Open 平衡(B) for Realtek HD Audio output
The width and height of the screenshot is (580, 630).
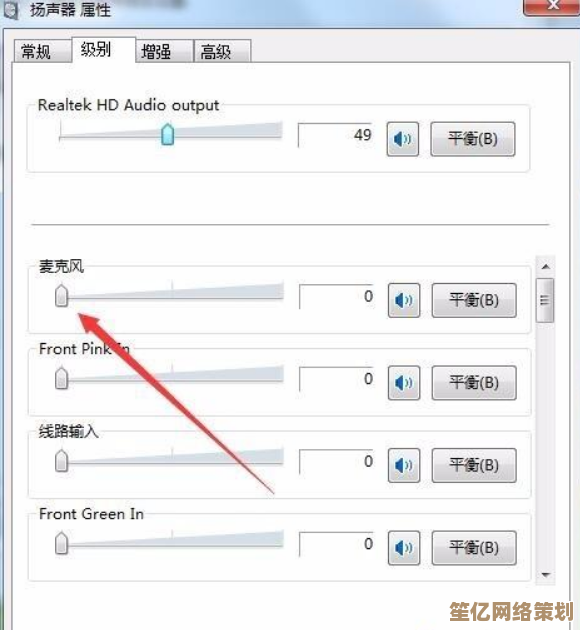pos(473,139)
